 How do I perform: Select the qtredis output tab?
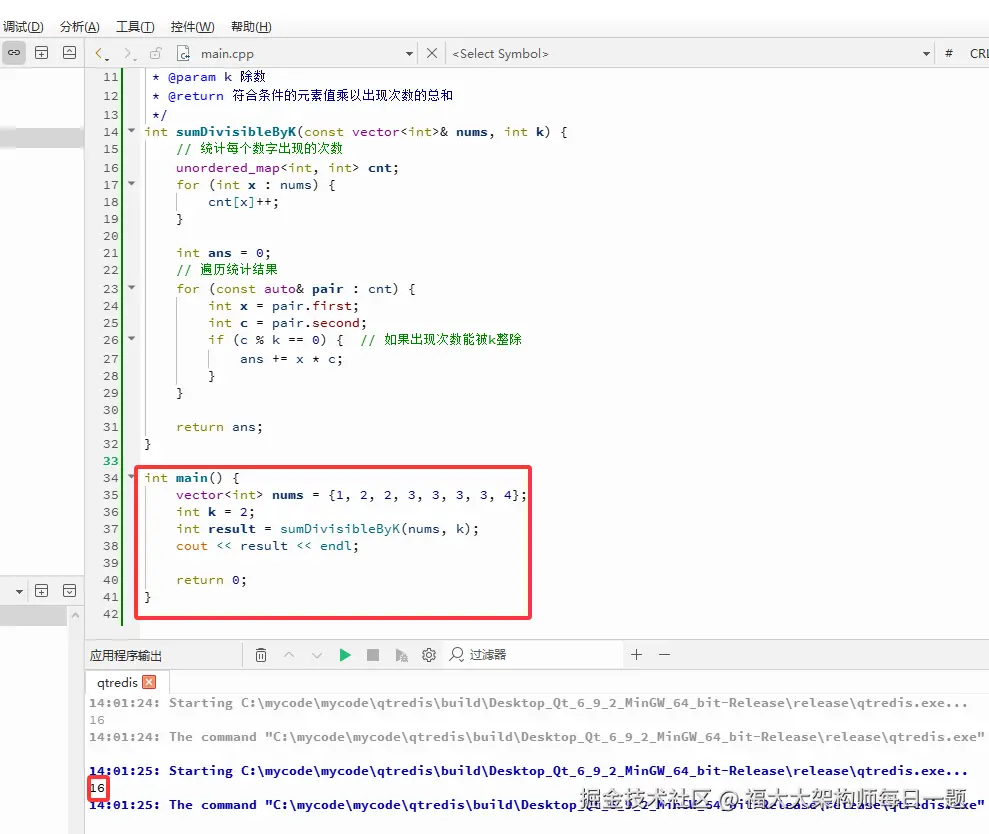pos(117,683)
